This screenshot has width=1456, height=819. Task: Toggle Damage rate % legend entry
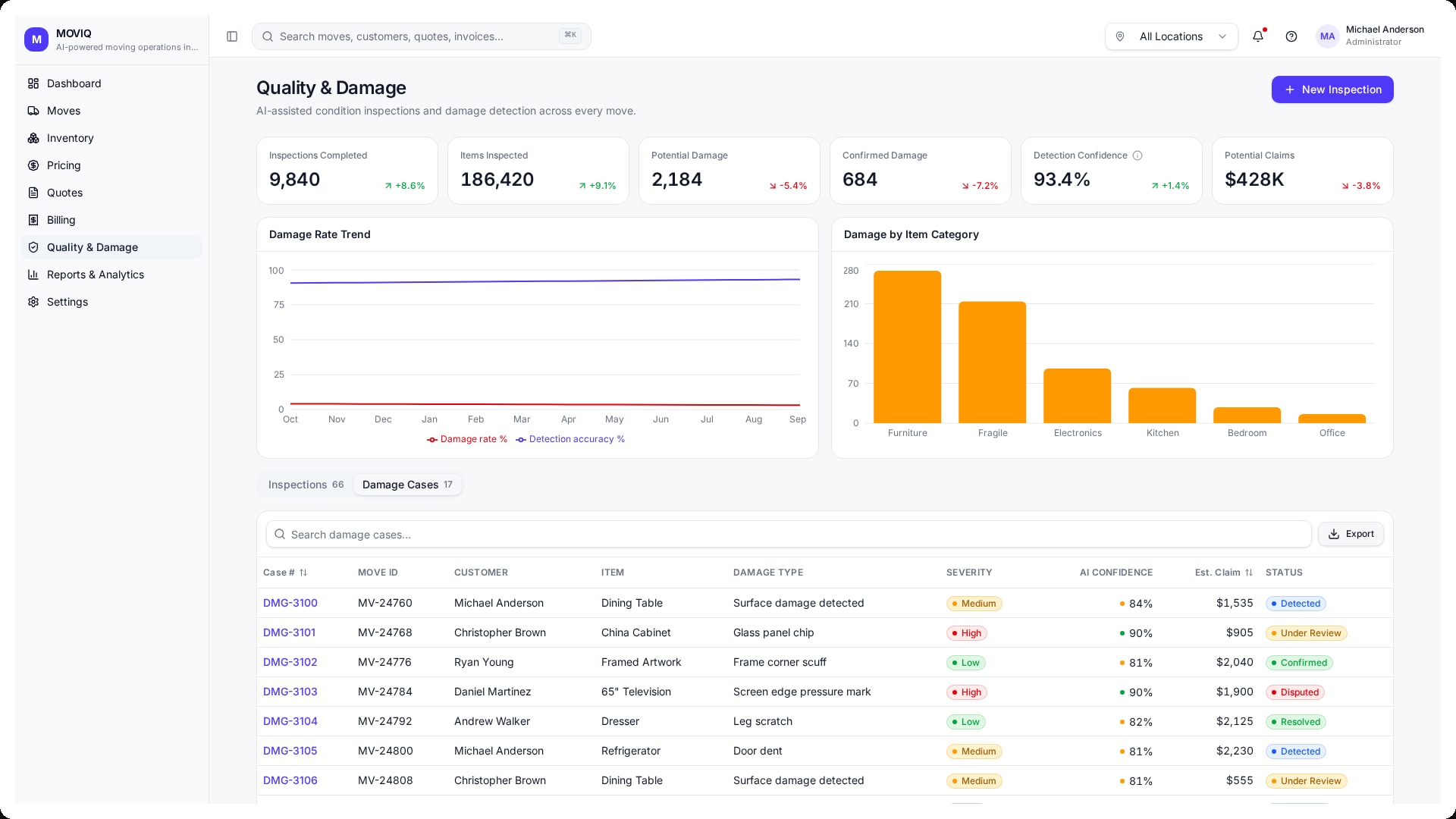[x=467, y=439]
